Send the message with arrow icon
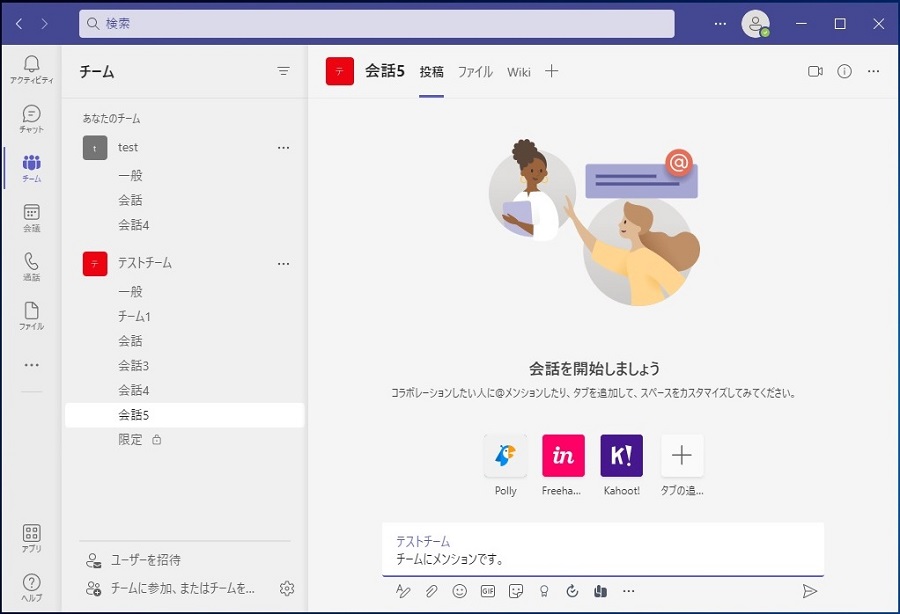Viewport: 900px width, 614px height. (x=809, y=591)
